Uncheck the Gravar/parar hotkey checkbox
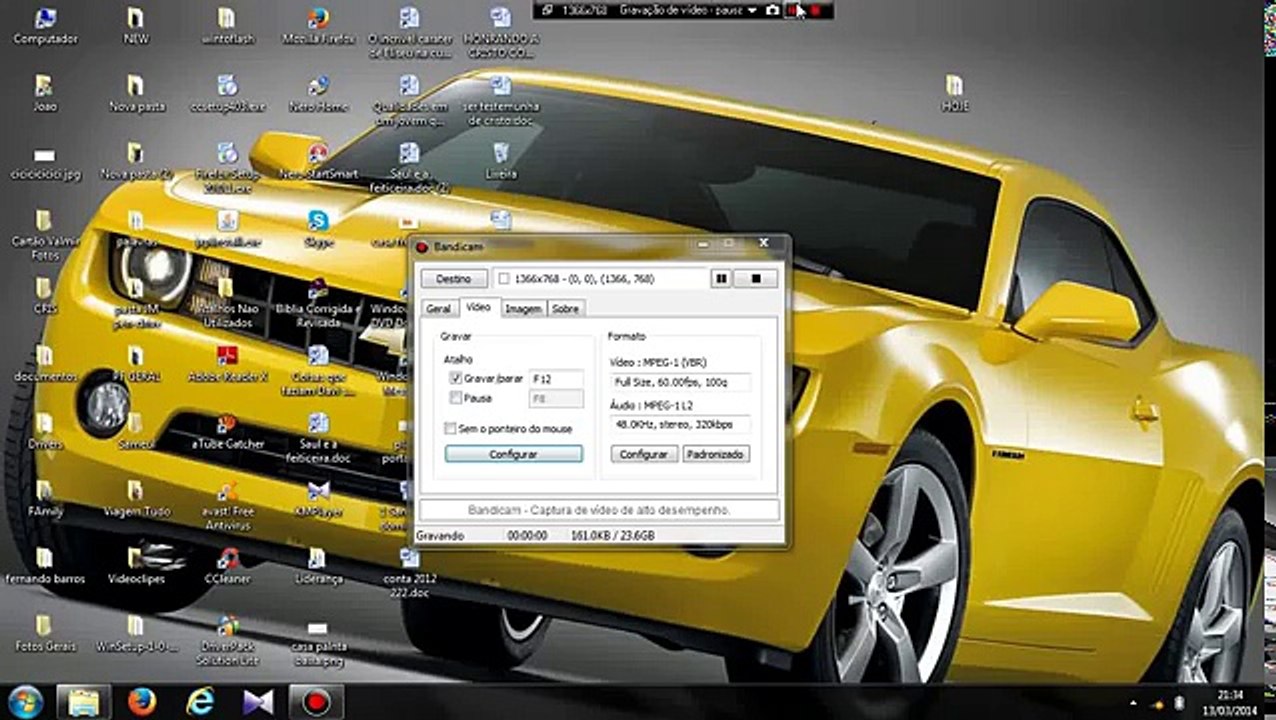 click(456, 379)
